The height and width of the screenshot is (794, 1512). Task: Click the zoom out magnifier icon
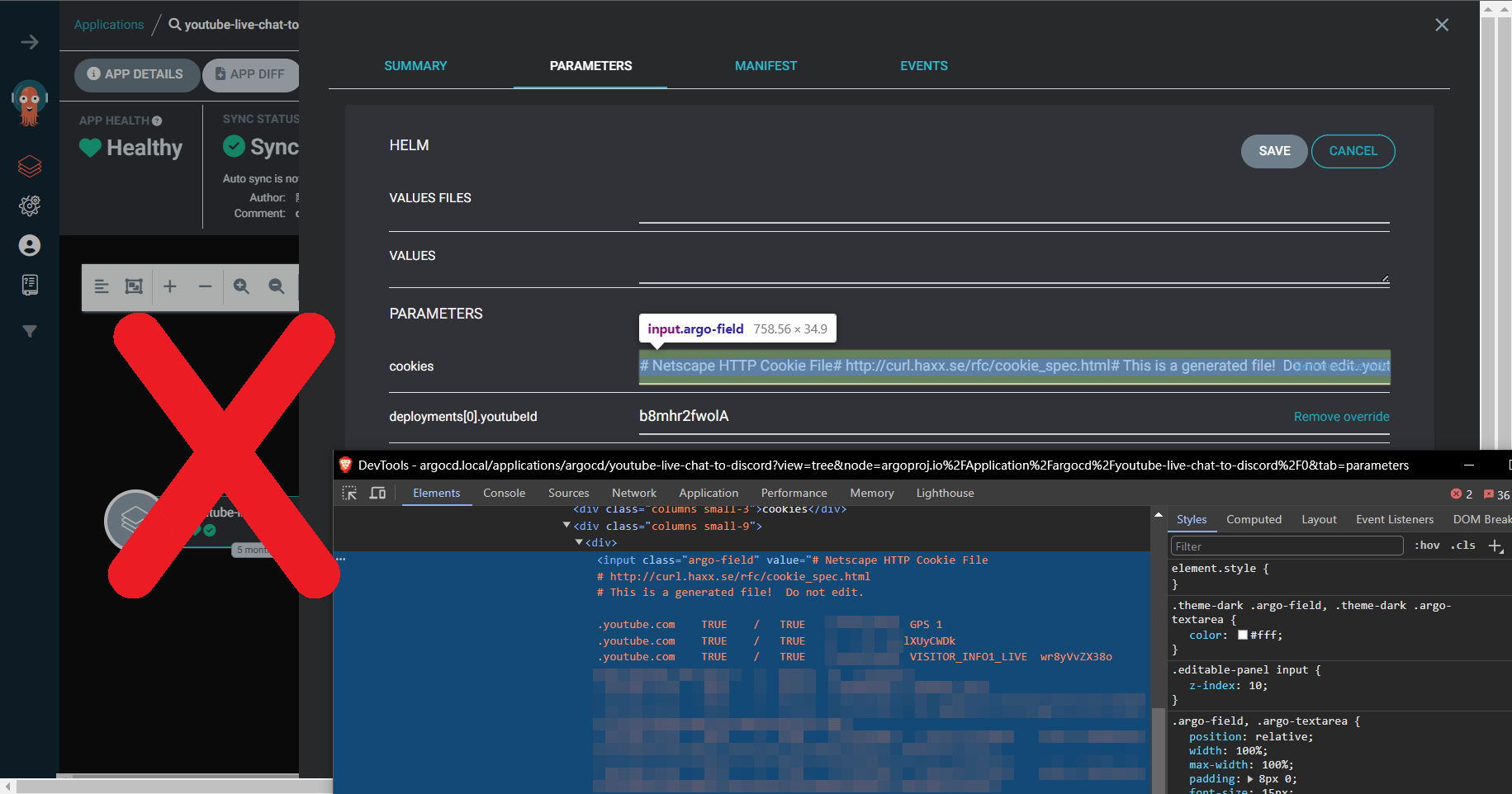point(277,286)
